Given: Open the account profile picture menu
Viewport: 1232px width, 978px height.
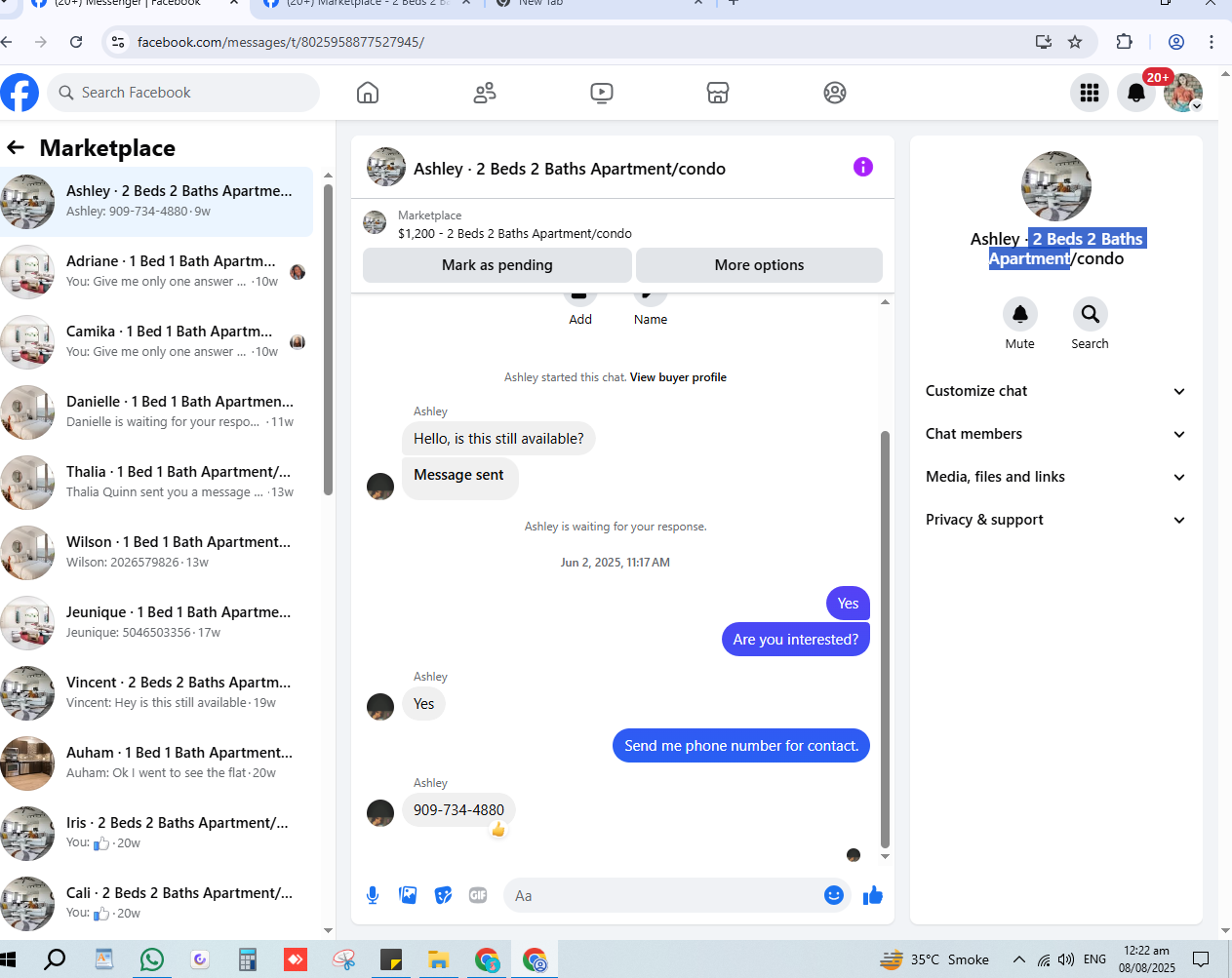Looking at the screenshot, I should tap(1183, 93).
